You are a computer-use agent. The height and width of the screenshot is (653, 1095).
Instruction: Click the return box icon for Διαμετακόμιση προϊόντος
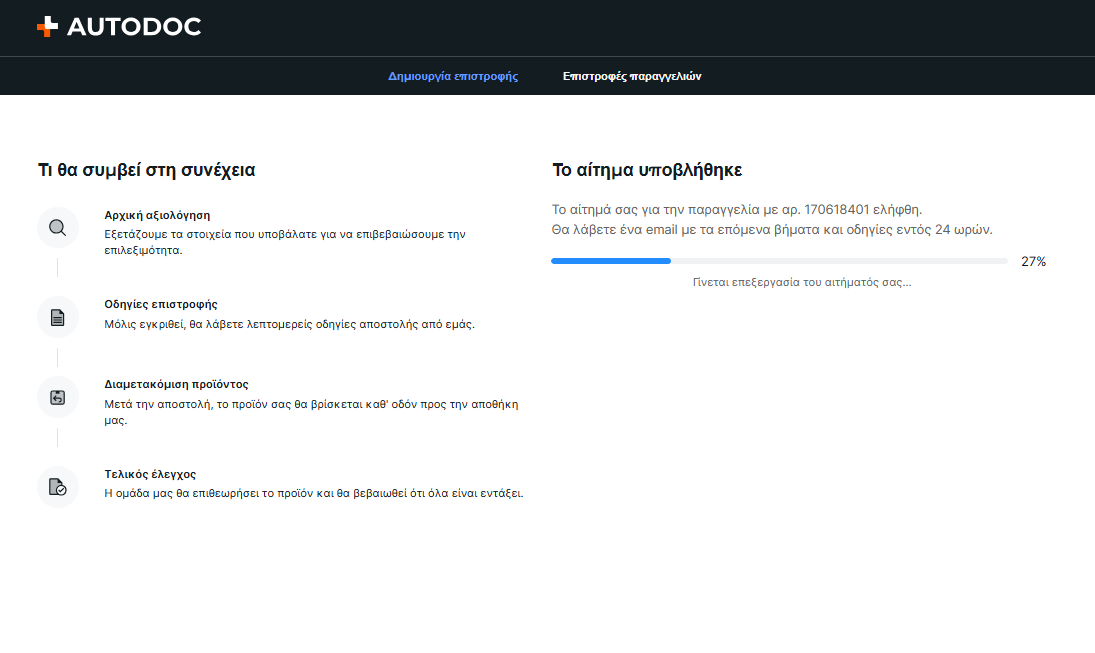(58, 397)
